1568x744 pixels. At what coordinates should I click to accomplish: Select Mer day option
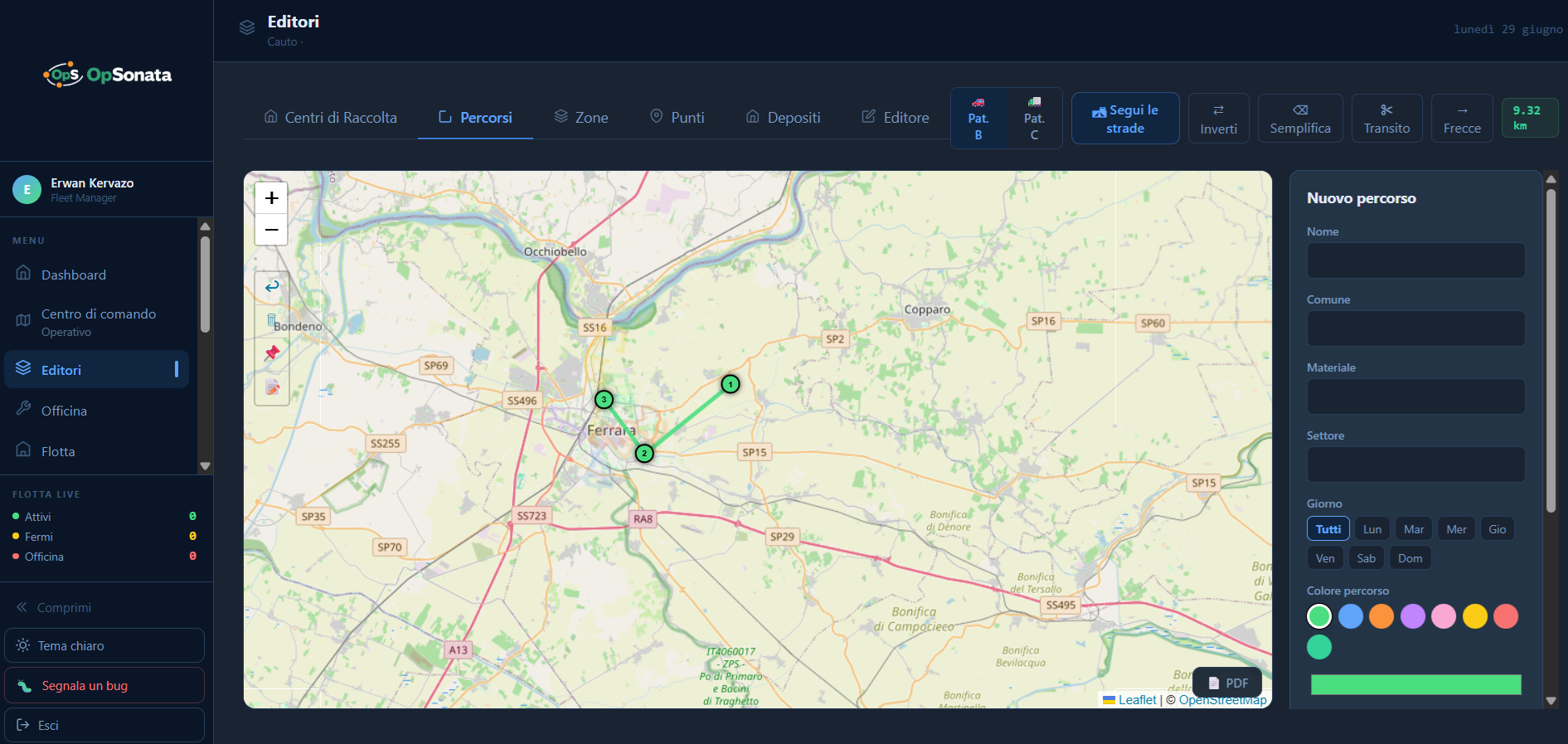coord(1456,529)
